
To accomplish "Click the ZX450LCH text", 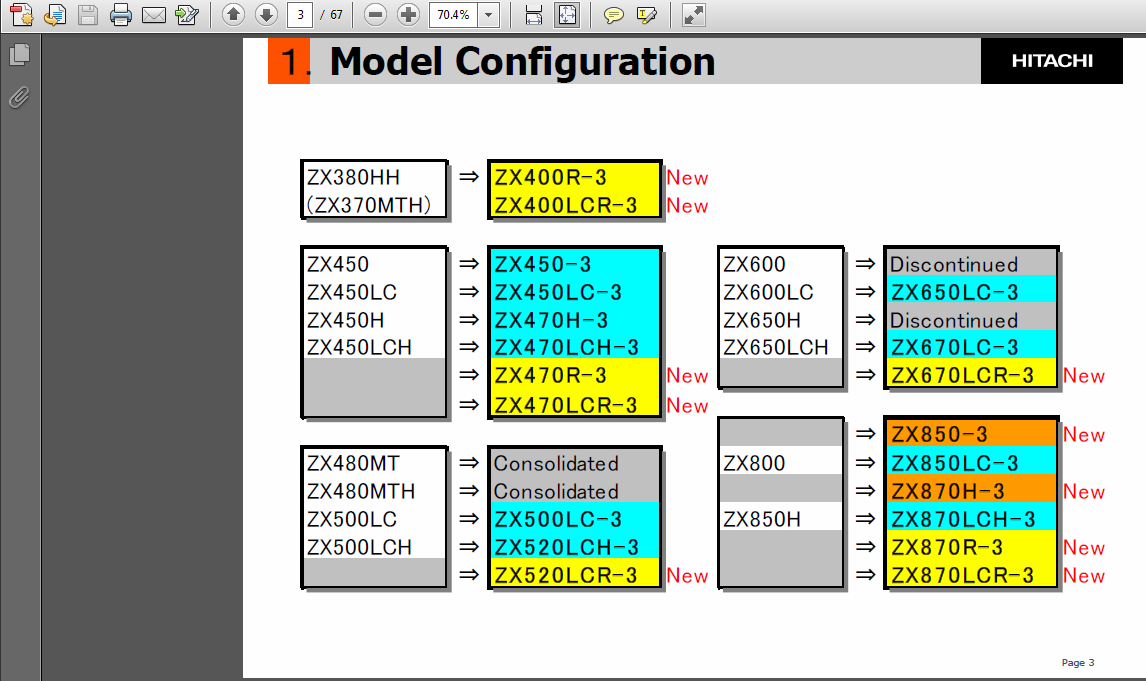I will (360, 347).
